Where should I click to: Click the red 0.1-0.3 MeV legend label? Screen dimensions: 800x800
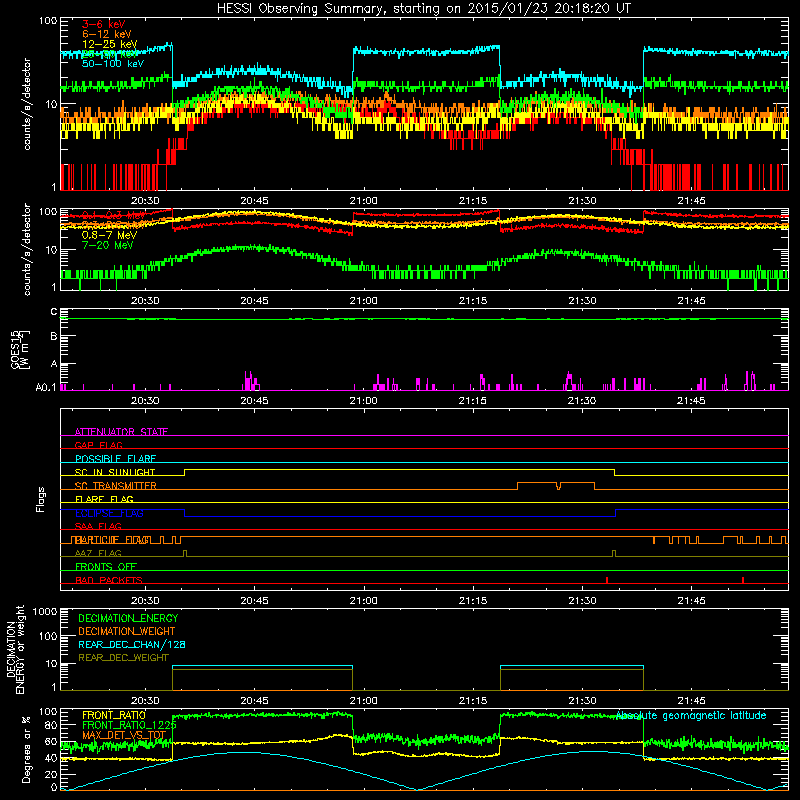pos(113,215)
